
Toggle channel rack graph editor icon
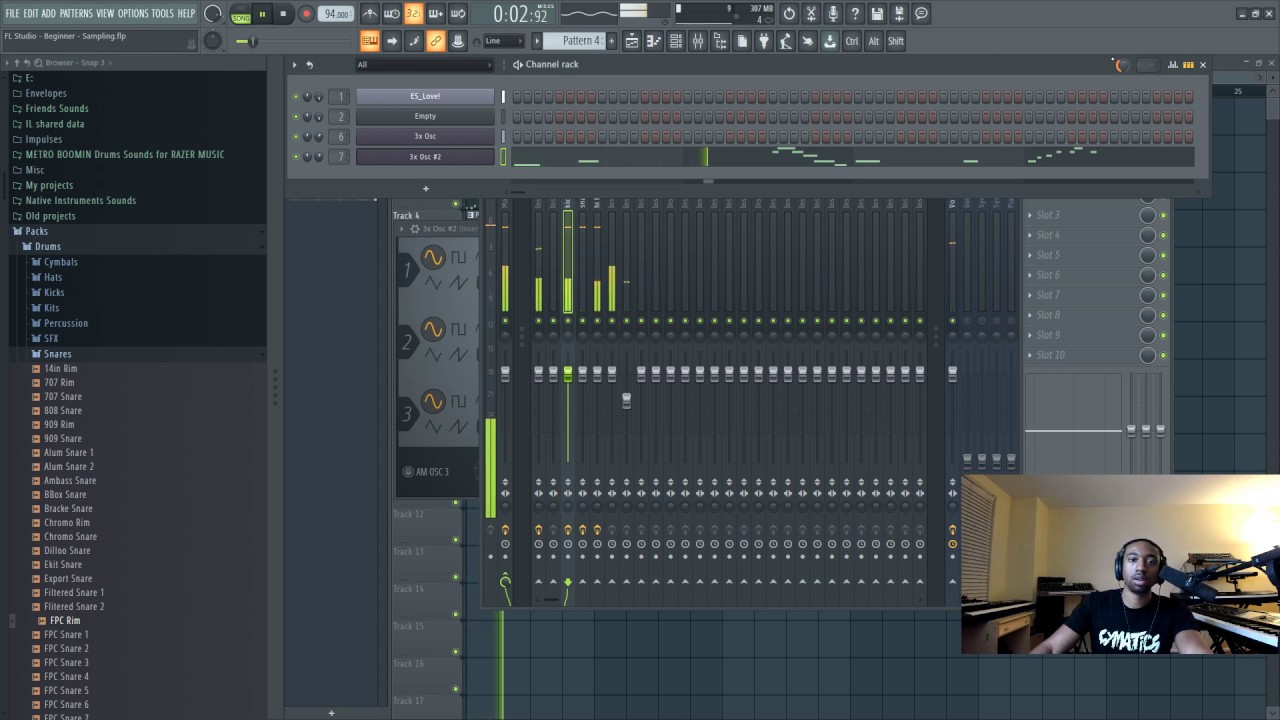pyautogui.click(x=1173, y=65)
